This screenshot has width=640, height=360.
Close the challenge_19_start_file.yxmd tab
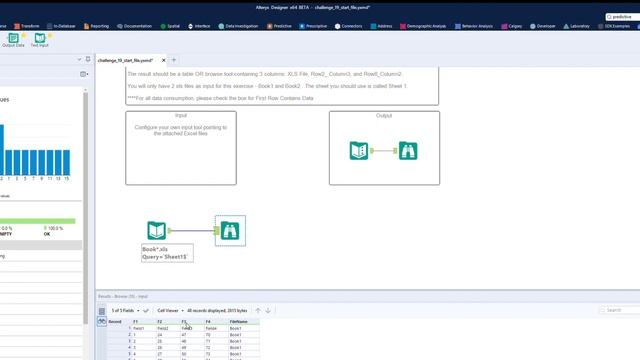click(x=164, y=60)
